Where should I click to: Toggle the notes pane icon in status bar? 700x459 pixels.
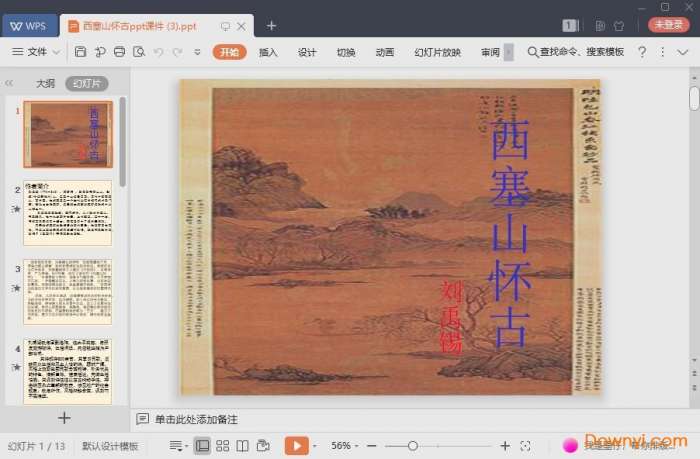pyautogui.click(x=176, y=446)
